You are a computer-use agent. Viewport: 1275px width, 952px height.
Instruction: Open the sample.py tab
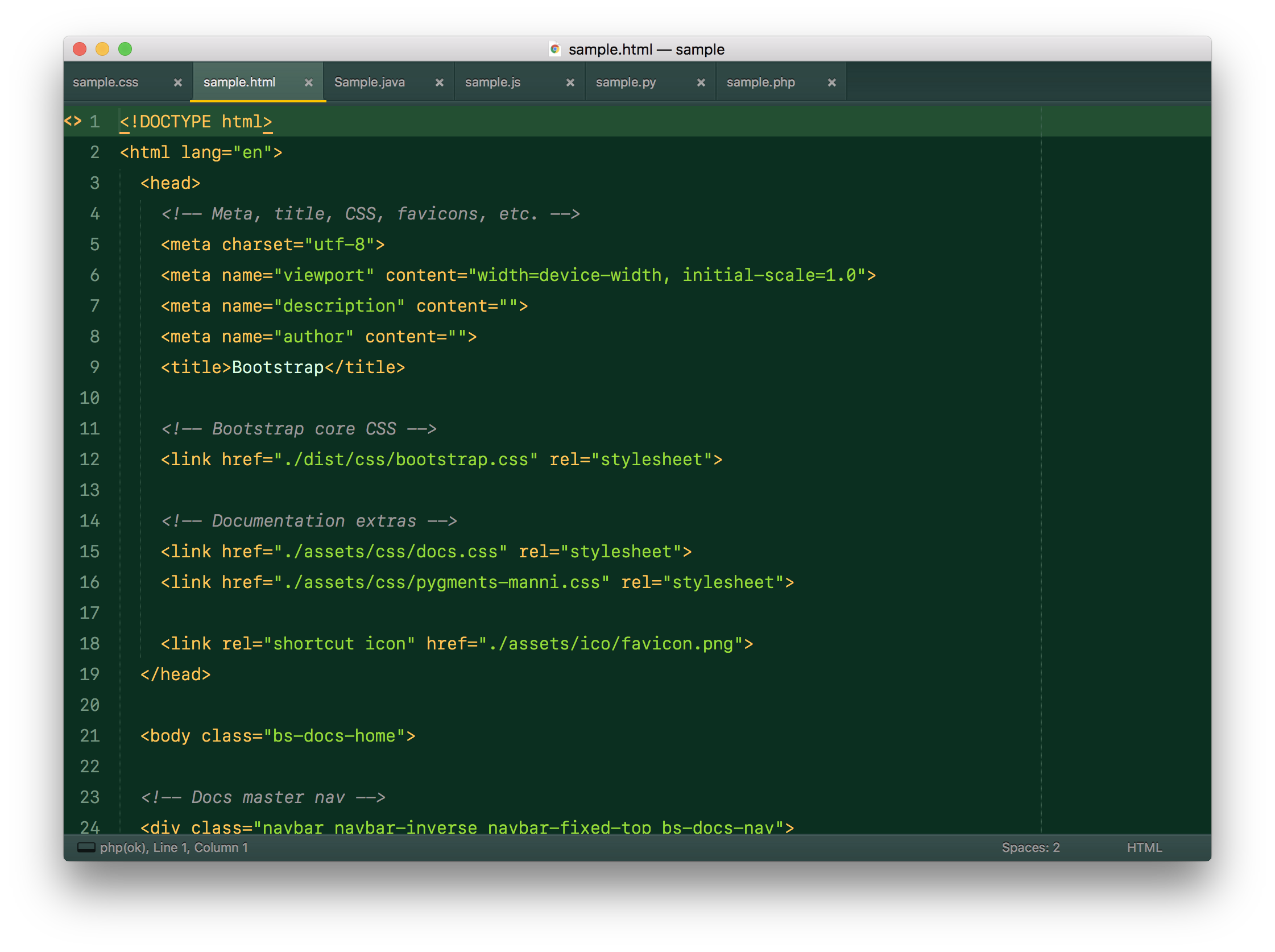point(626,82)
